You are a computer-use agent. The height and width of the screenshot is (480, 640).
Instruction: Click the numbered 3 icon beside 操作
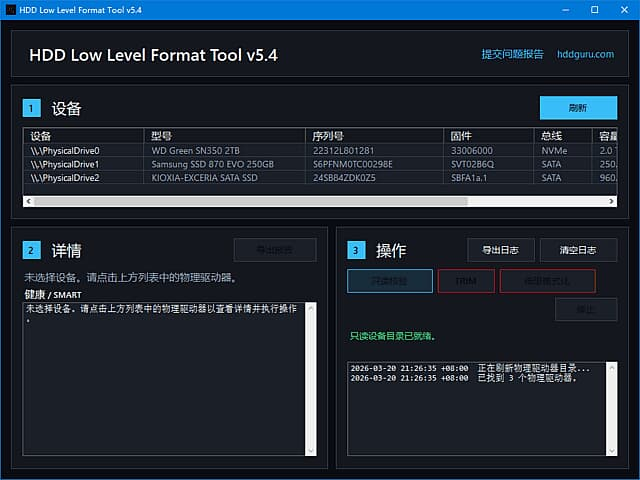356,250
